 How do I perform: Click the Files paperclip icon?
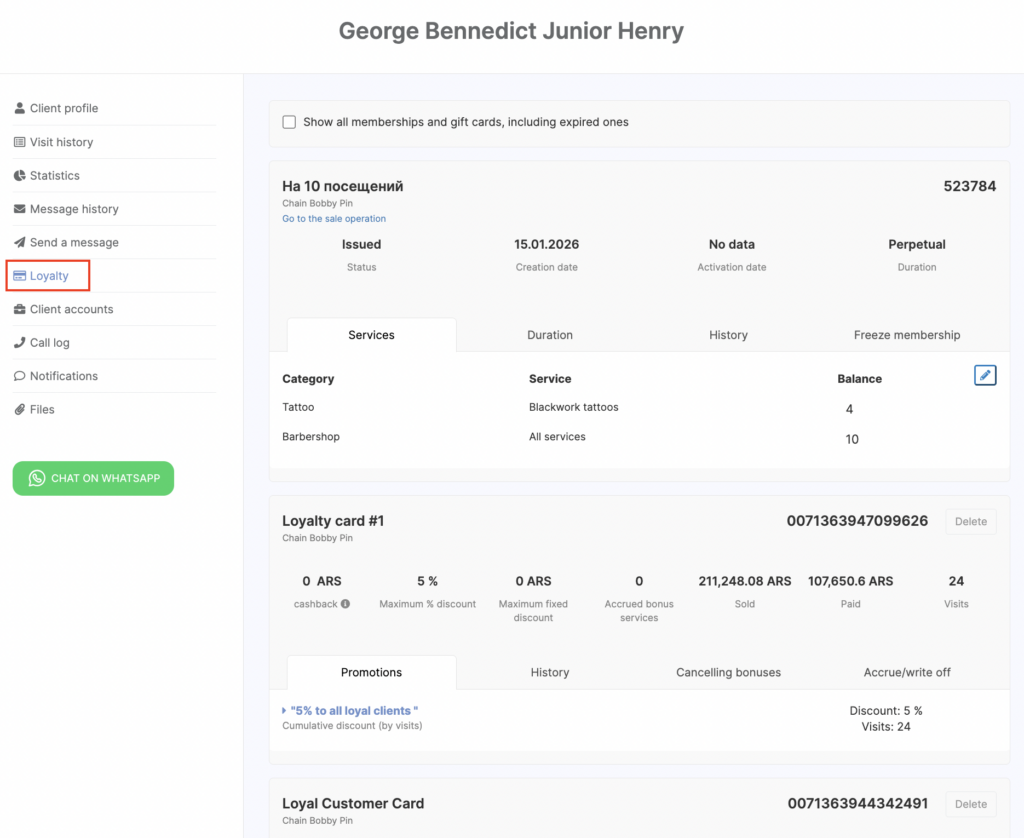pos(20,409)
